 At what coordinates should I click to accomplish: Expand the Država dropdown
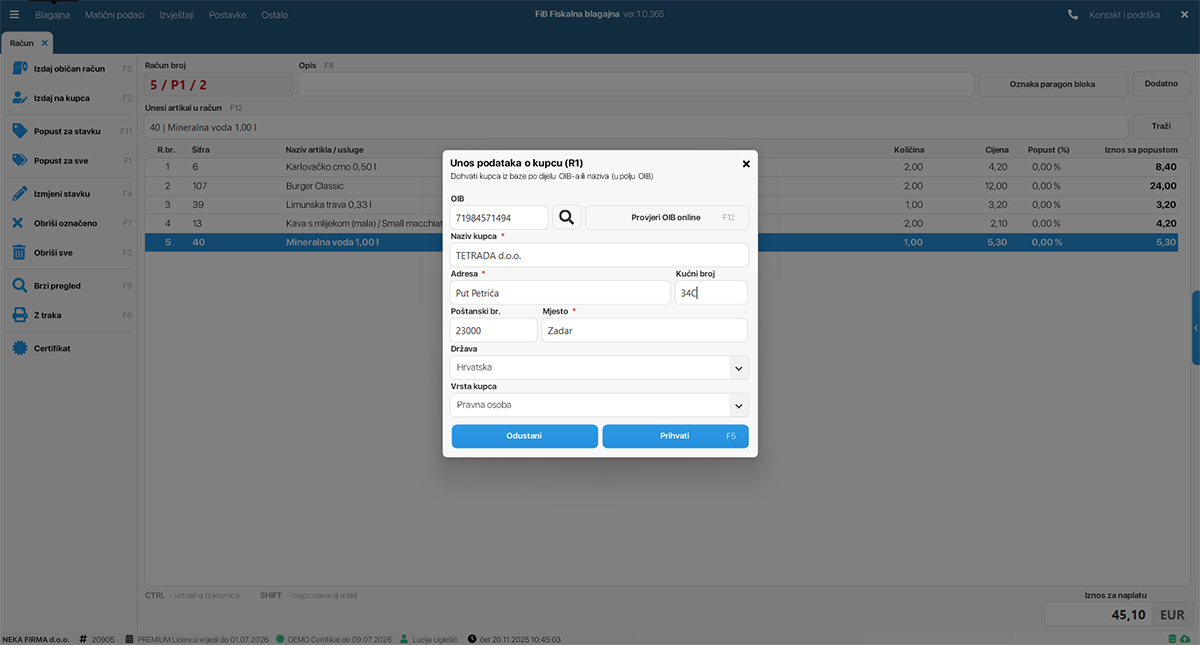(x=738, y=368)
